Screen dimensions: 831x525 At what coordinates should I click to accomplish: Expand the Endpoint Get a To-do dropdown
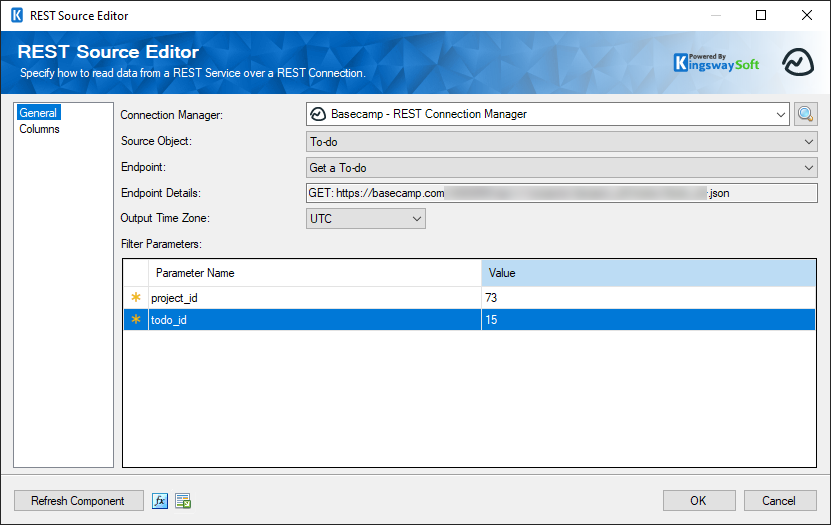561,167
